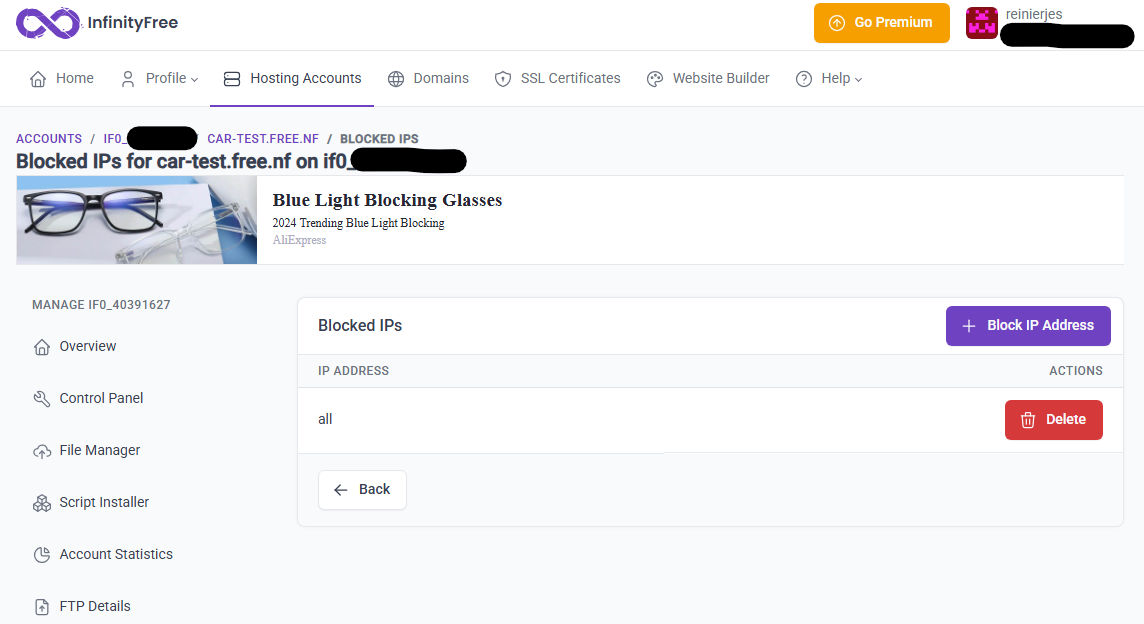The width and height of the screenshot is (1144, 624).
Task: Click the reinierjes user avatar
Action: tap(981, 23)
